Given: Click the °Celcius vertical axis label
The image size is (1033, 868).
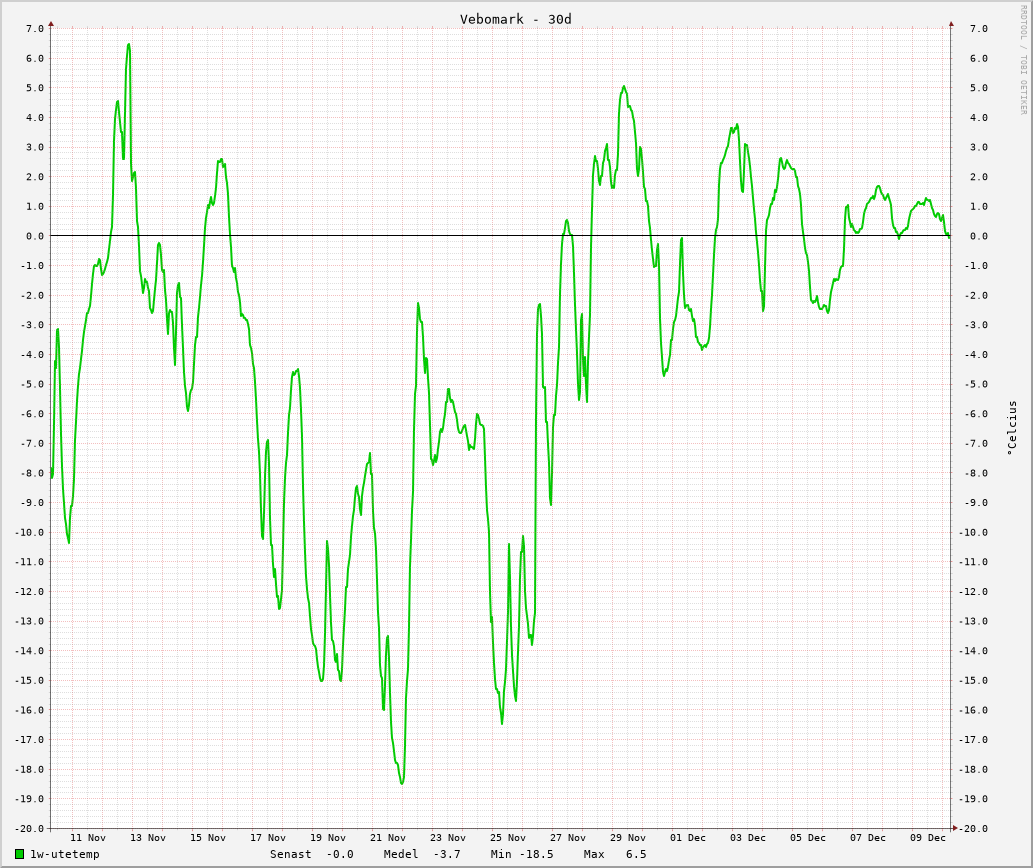Looking at the screenshot, I should 1012,428.
